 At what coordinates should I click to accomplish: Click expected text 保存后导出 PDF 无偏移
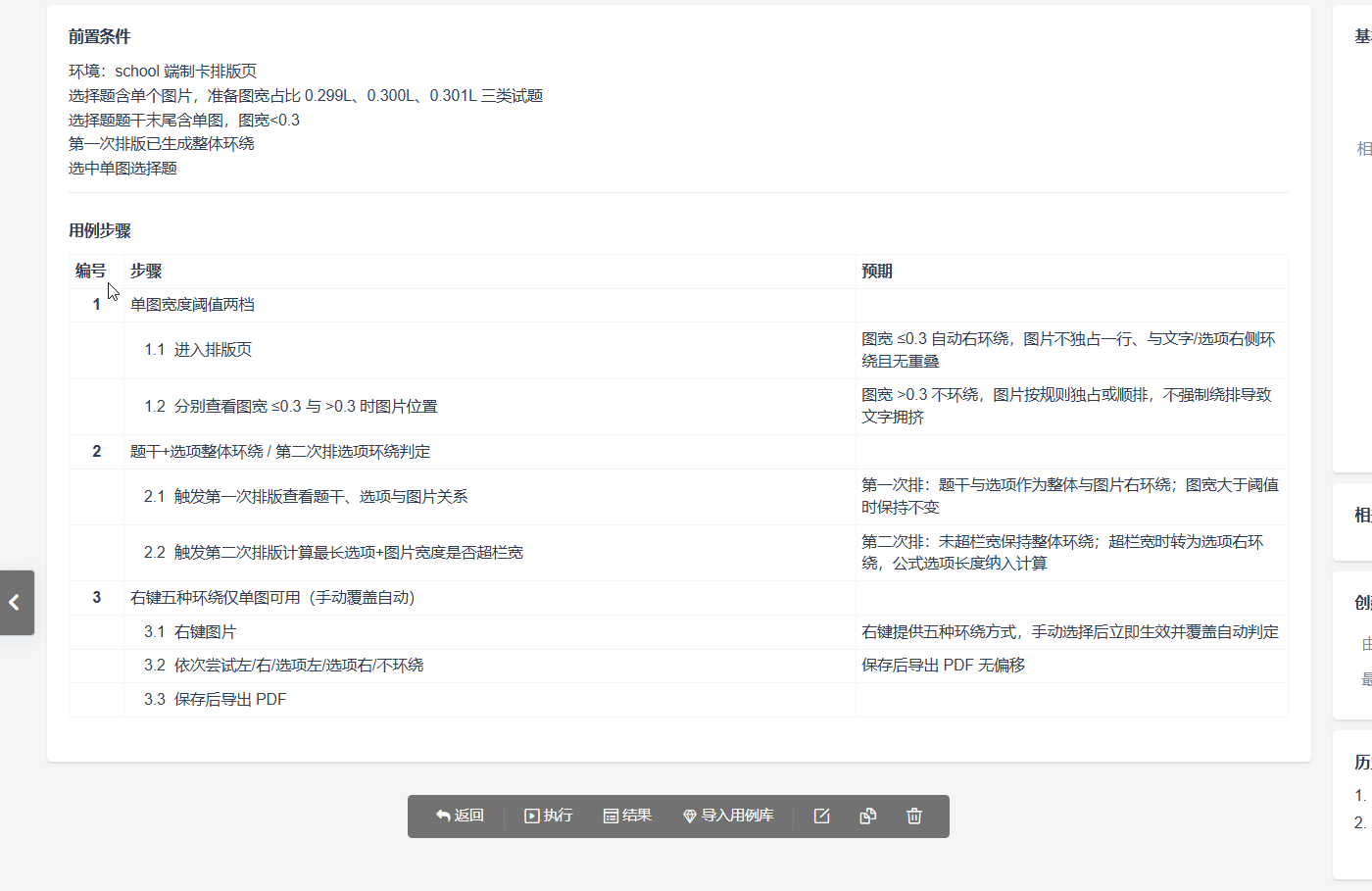click(943, 666)
